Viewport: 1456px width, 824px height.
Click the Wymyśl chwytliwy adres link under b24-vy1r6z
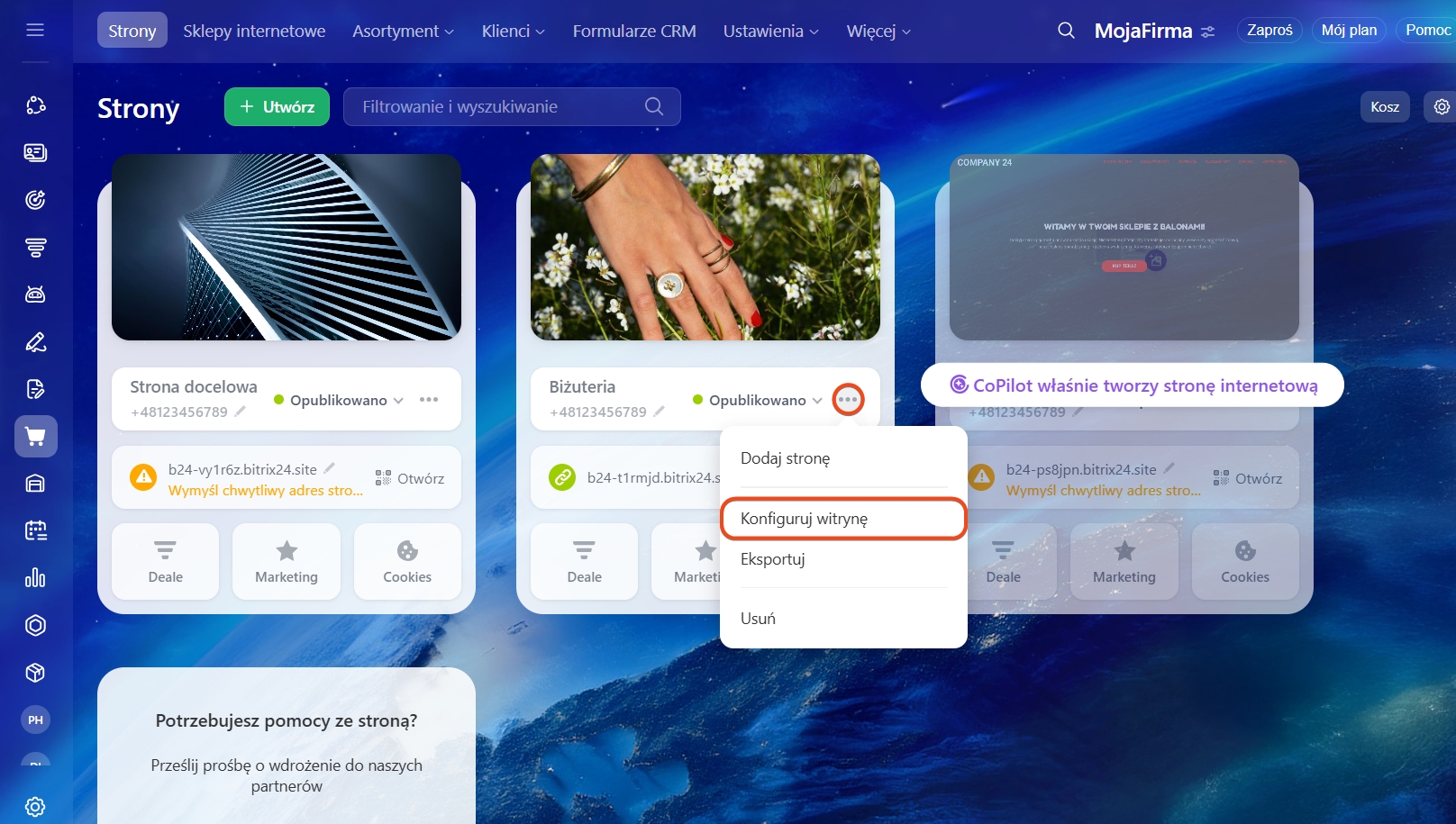click(x=266, y=491)
